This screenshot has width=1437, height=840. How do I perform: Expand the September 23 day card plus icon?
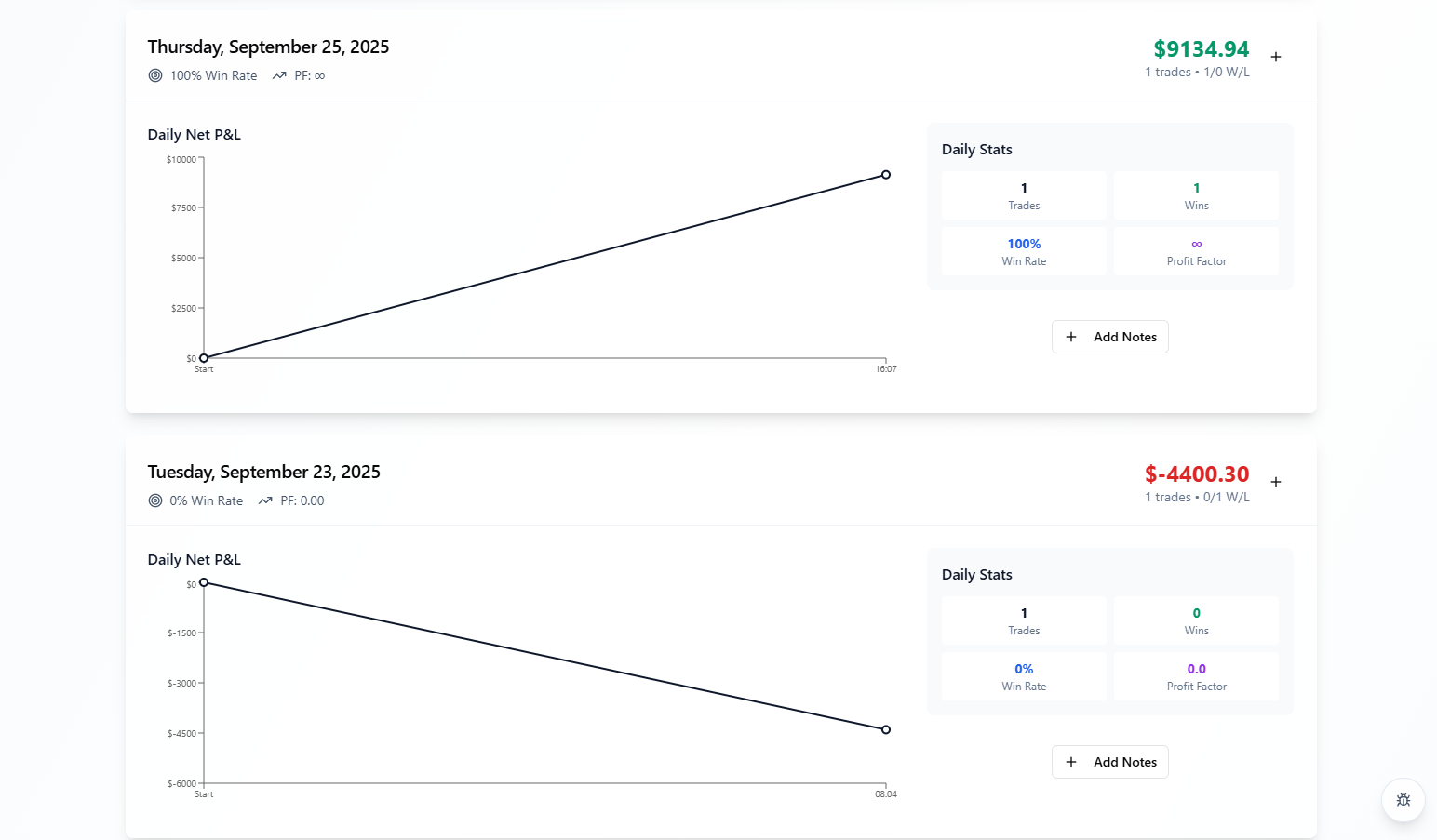coord(1276,482)
